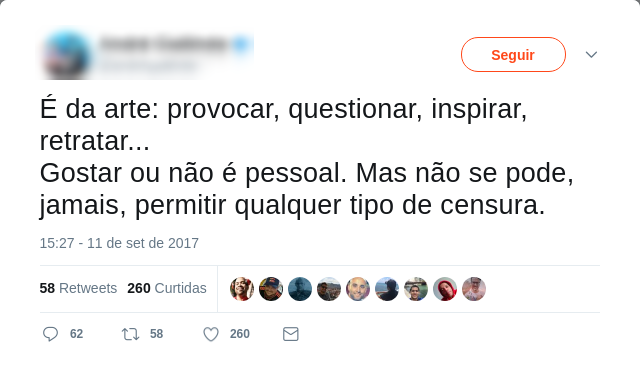Open liker avatar wearing a blue cap
This screenshot has height=374, width=640.
[x=271, y=289]
